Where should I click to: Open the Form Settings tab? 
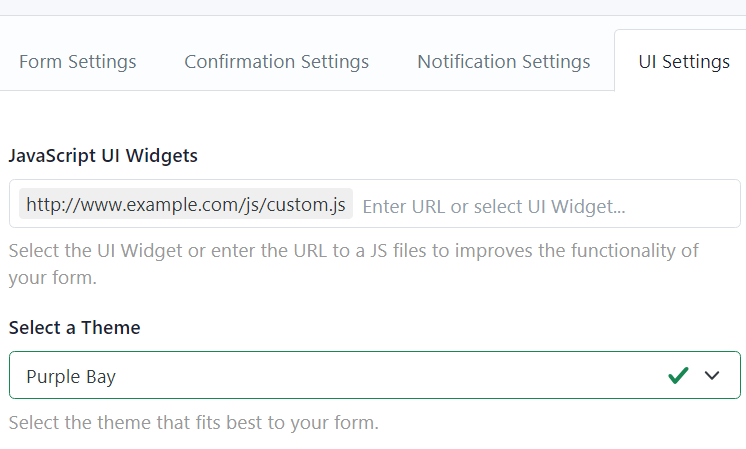pyautogui.click(x=77, y=61)
